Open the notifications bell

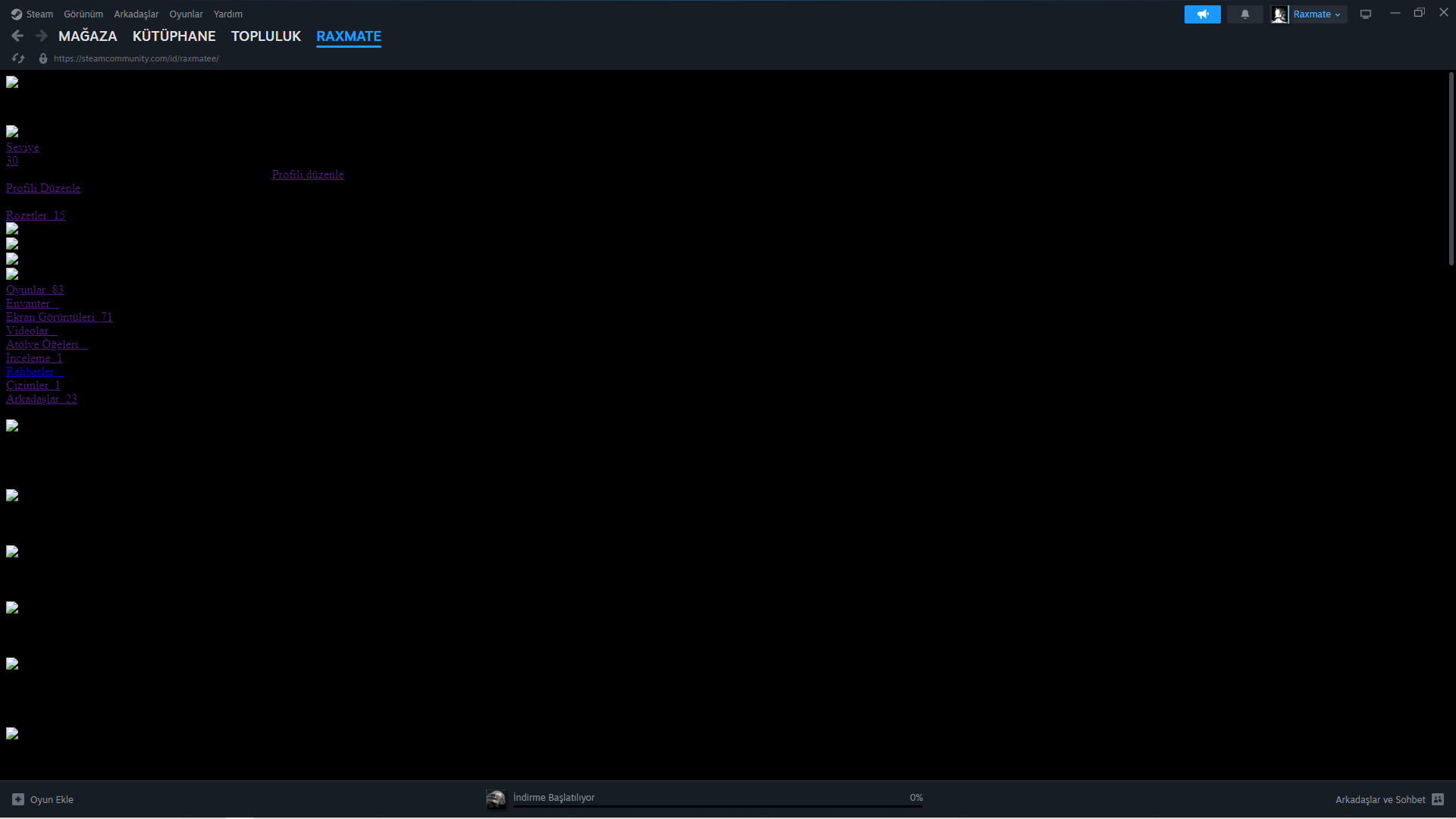point(1245,14)
